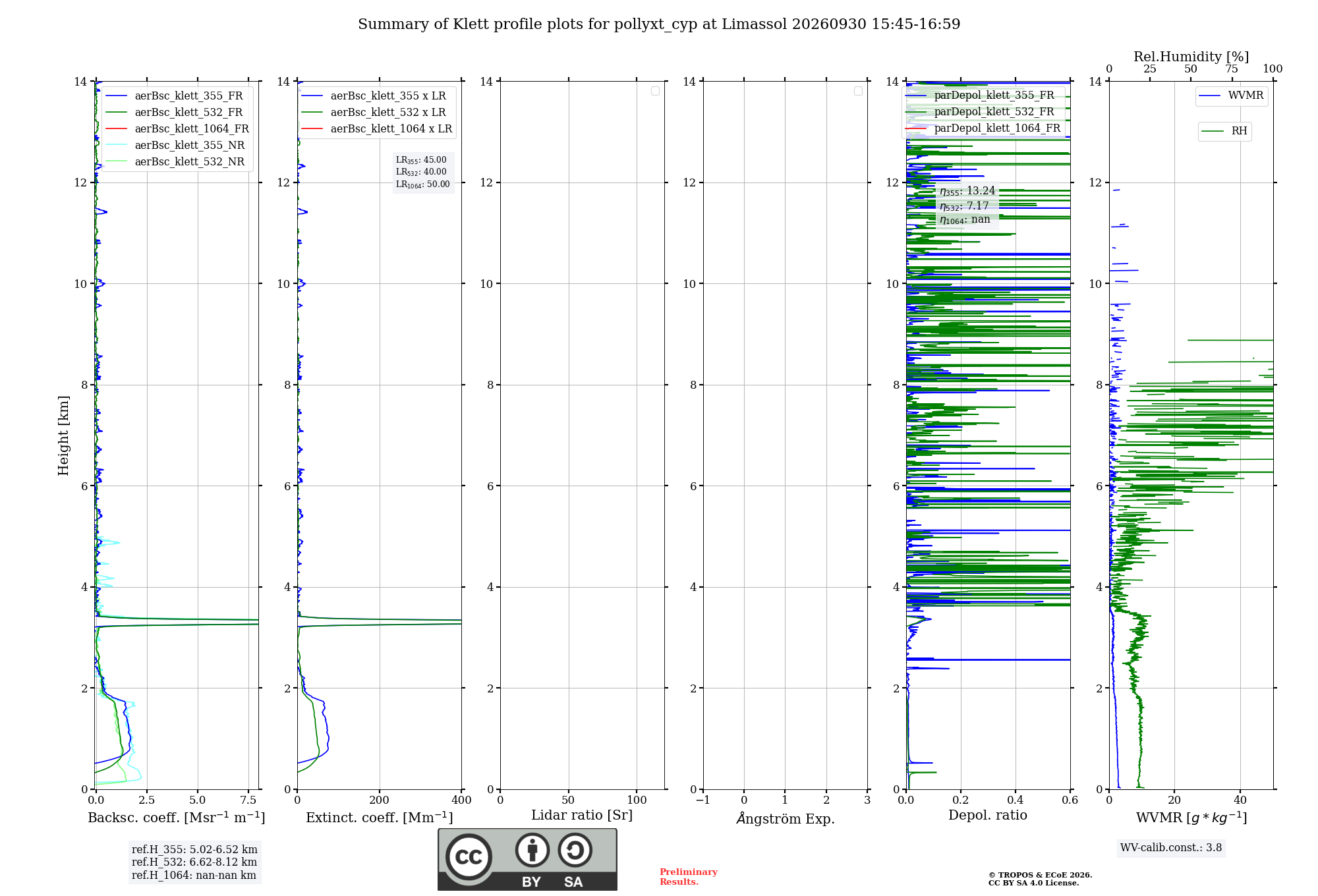1318x896 pixels.
Task: Click the aerBsc_klett_1064 x LR legend entry
Action: [x=377, y=128]
